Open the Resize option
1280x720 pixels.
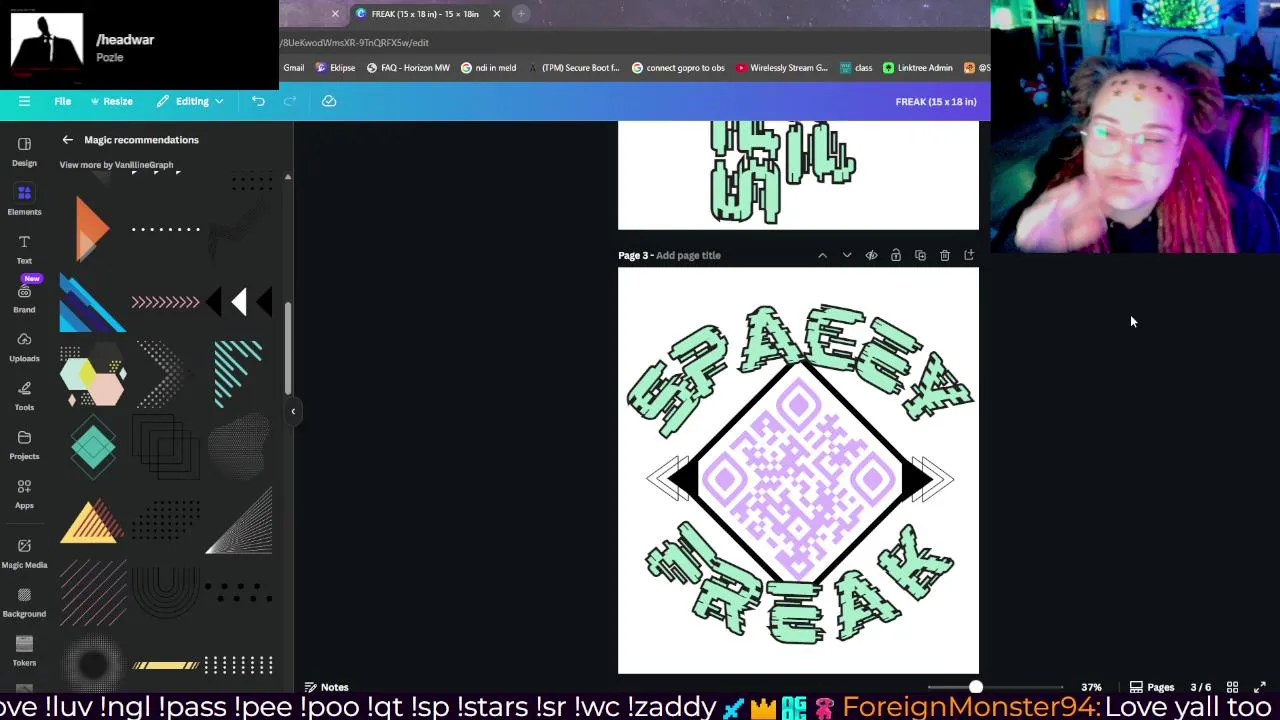pos(111,101)
